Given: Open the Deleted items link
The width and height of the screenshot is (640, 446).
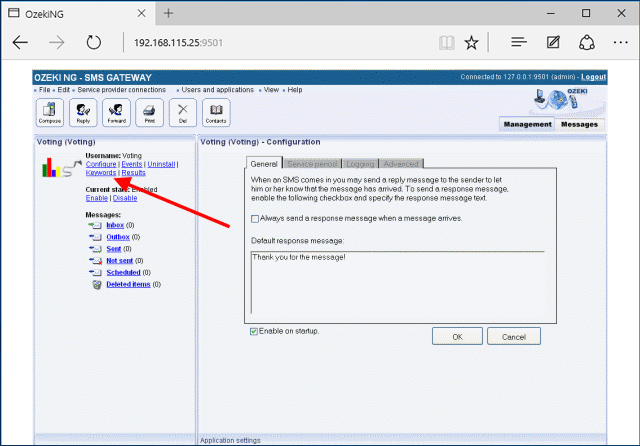Looking at the screenshot, I should [x=128, y=284].
